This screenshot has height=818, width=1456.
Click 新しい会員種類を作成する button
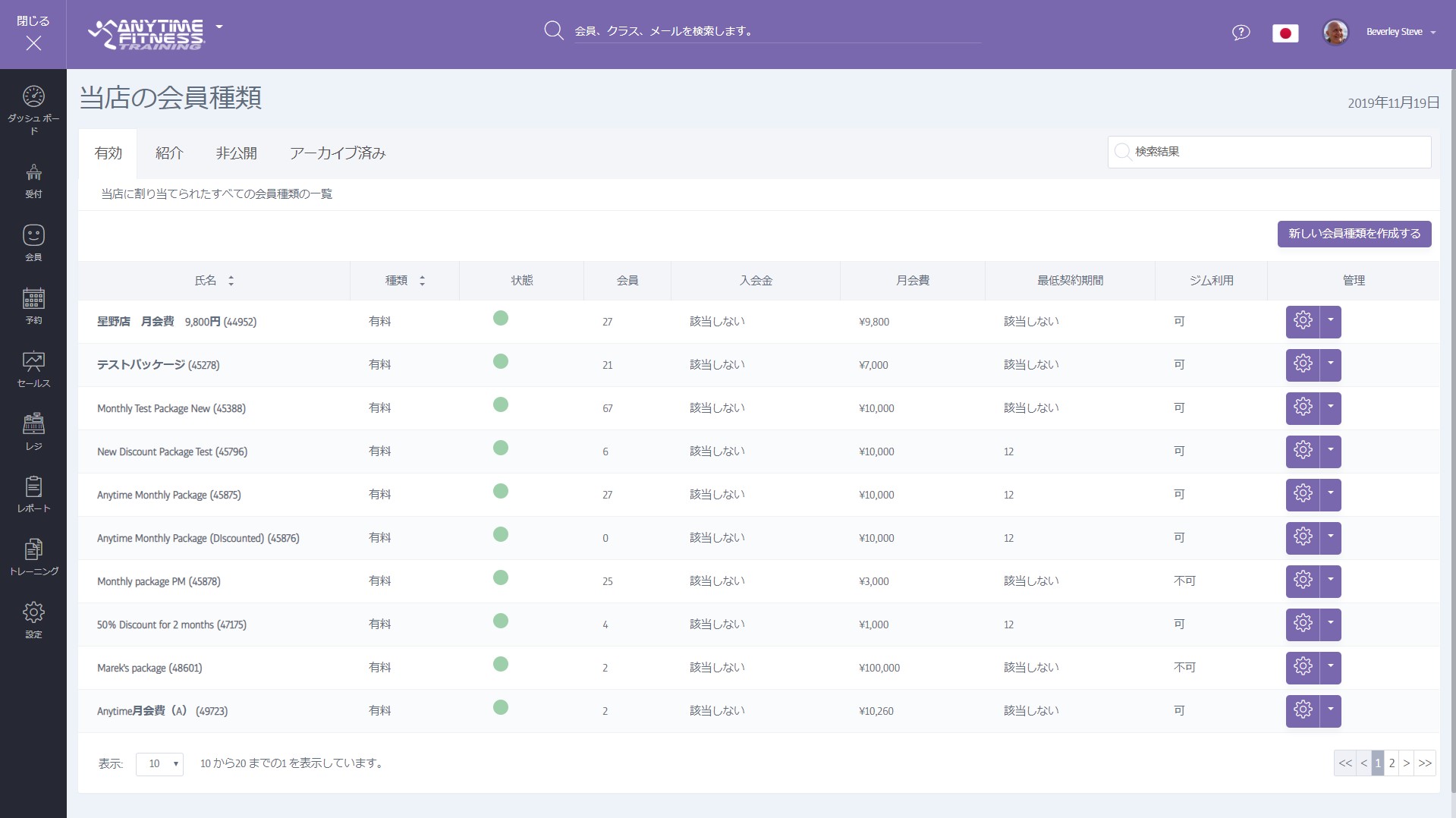tap(1354, 234)
